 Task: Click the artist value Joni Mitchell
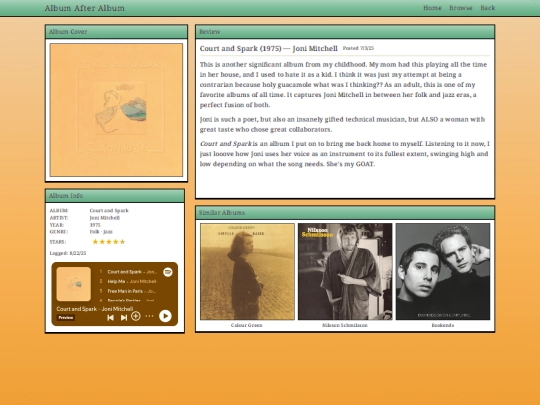(105, 218)
